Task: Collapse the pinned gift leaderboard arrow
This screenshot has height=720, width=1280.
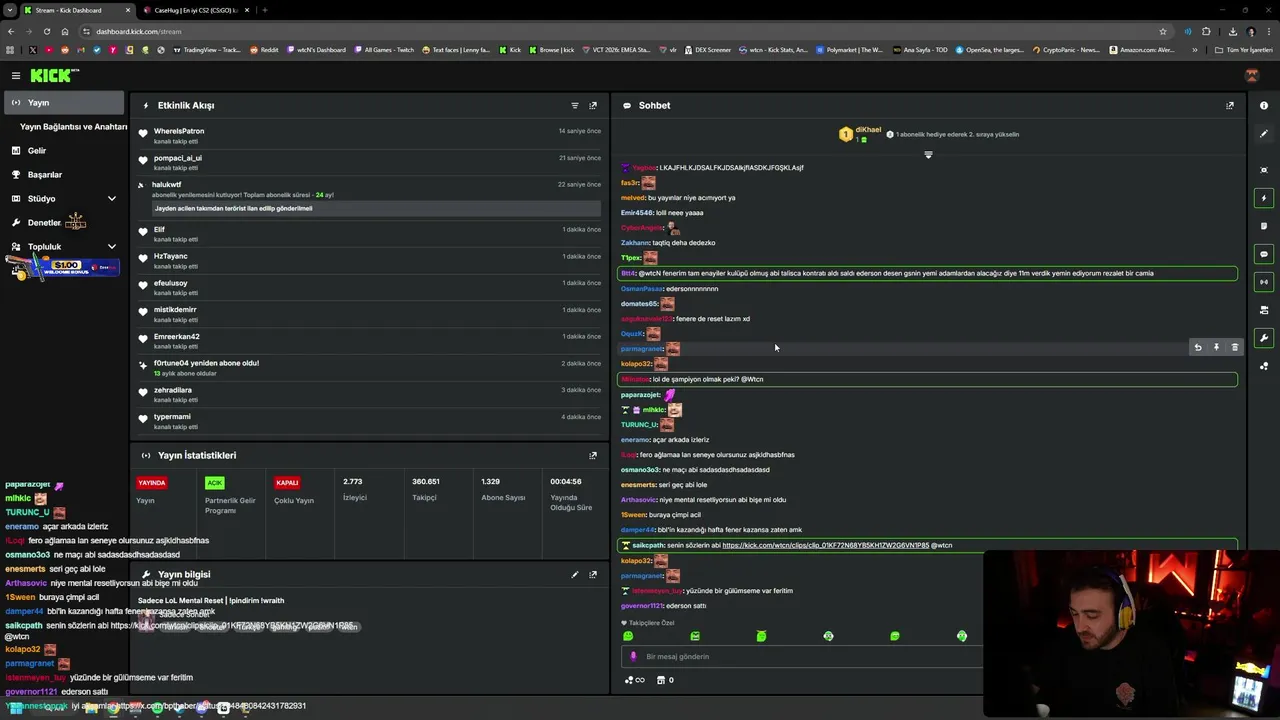Action: [928, 155]
